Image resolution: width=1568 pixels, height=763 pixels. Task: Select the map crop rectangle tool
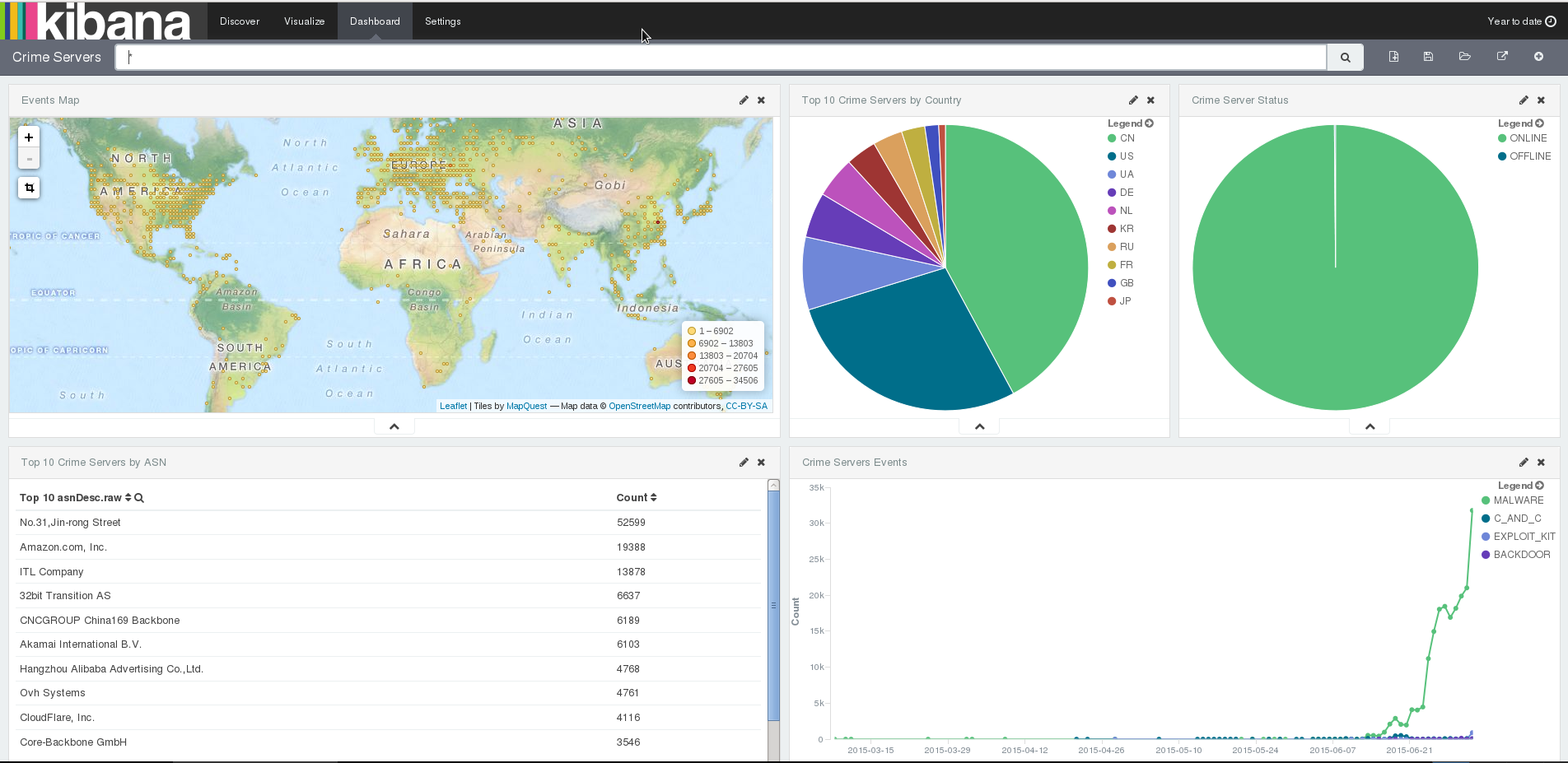29,188
